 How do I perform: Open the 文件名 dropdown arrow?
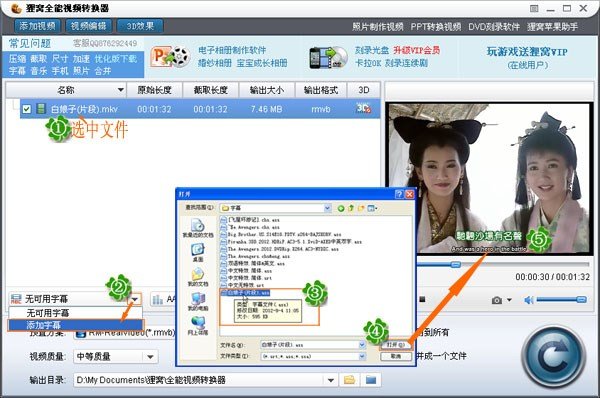click(x=362, y=345)
